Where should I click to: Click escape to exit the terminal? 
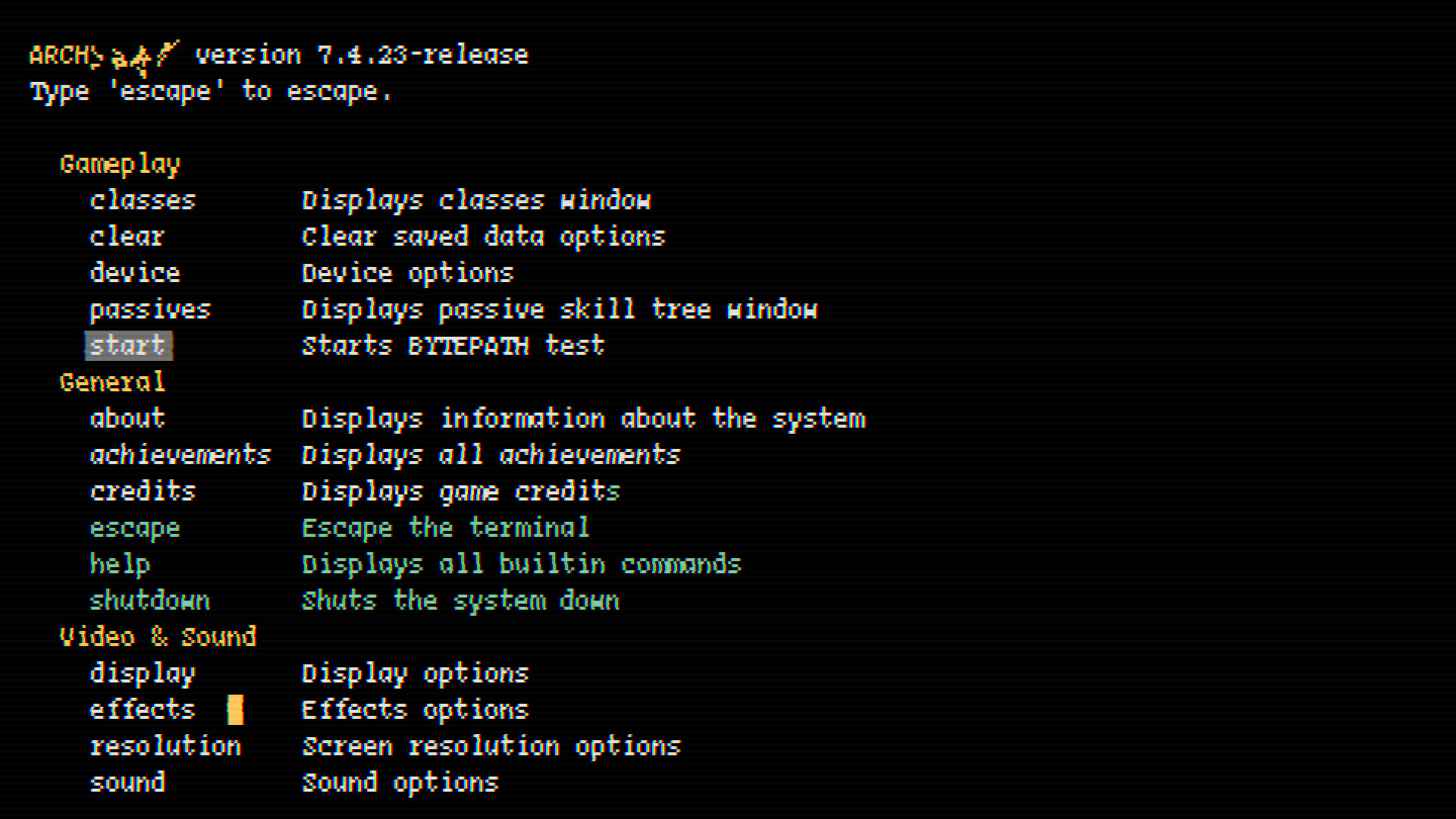click(135, 528)
